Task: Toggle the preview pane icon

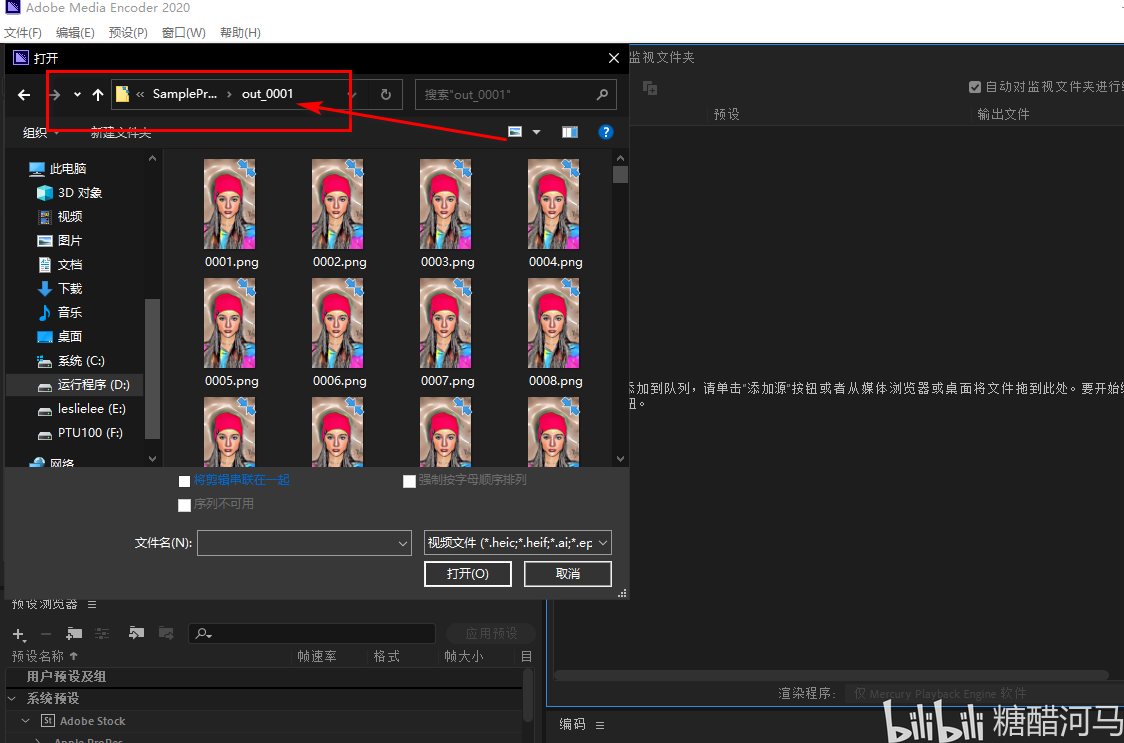Action: (570, 132)
